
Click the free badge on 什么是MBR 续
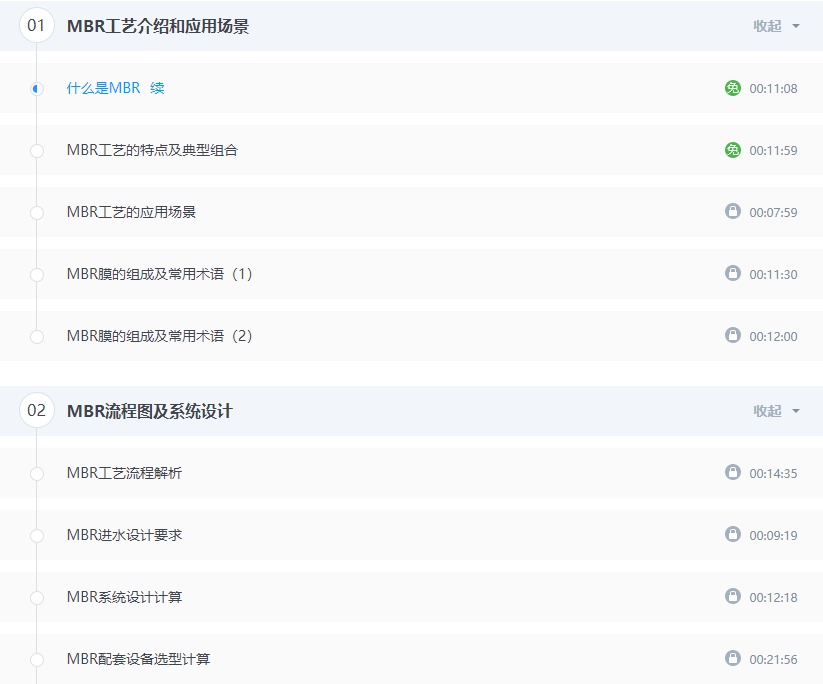point(733,88)
